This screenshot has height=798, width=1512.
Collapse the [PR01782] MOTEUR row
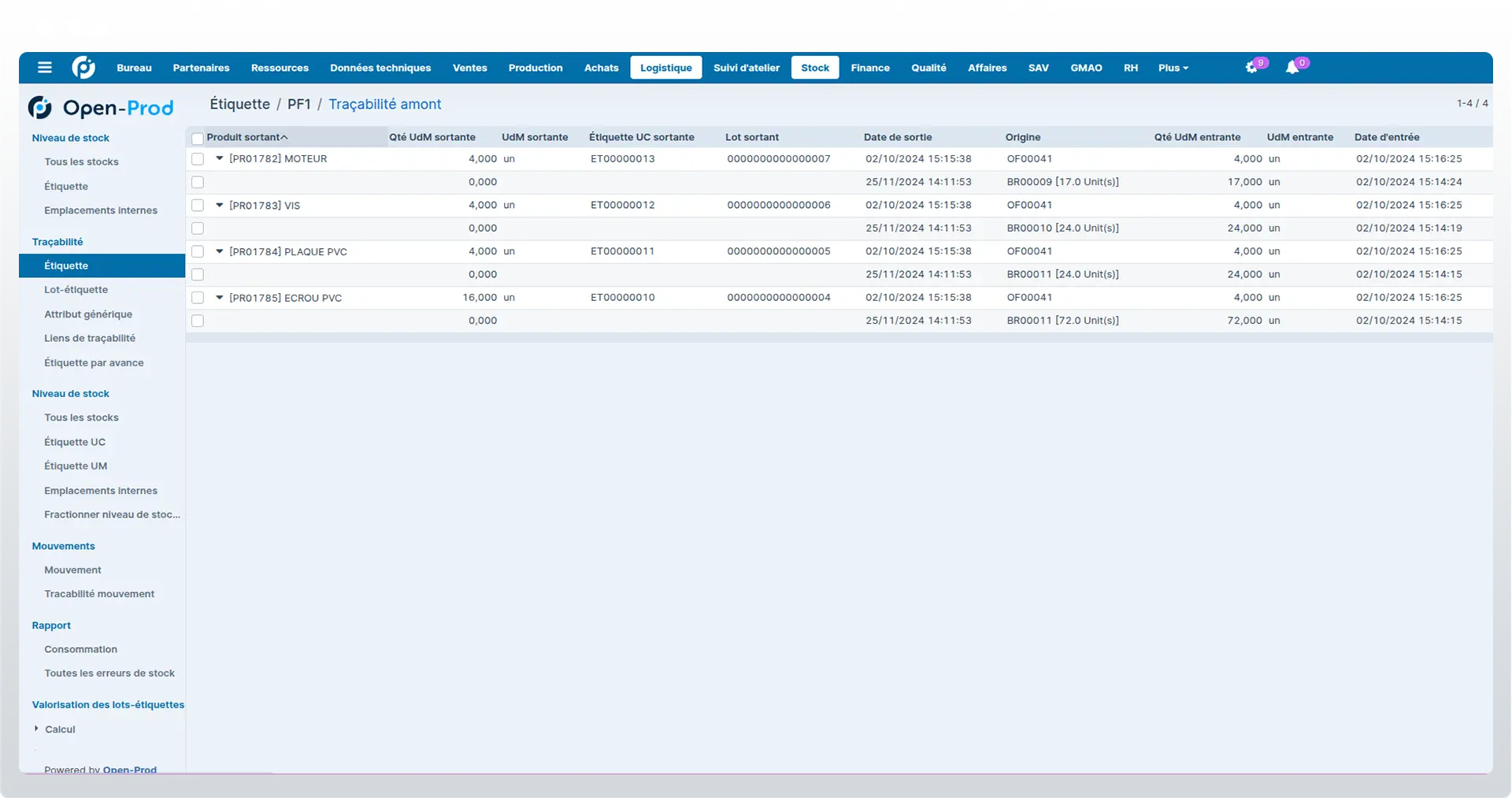pos(220,158)
